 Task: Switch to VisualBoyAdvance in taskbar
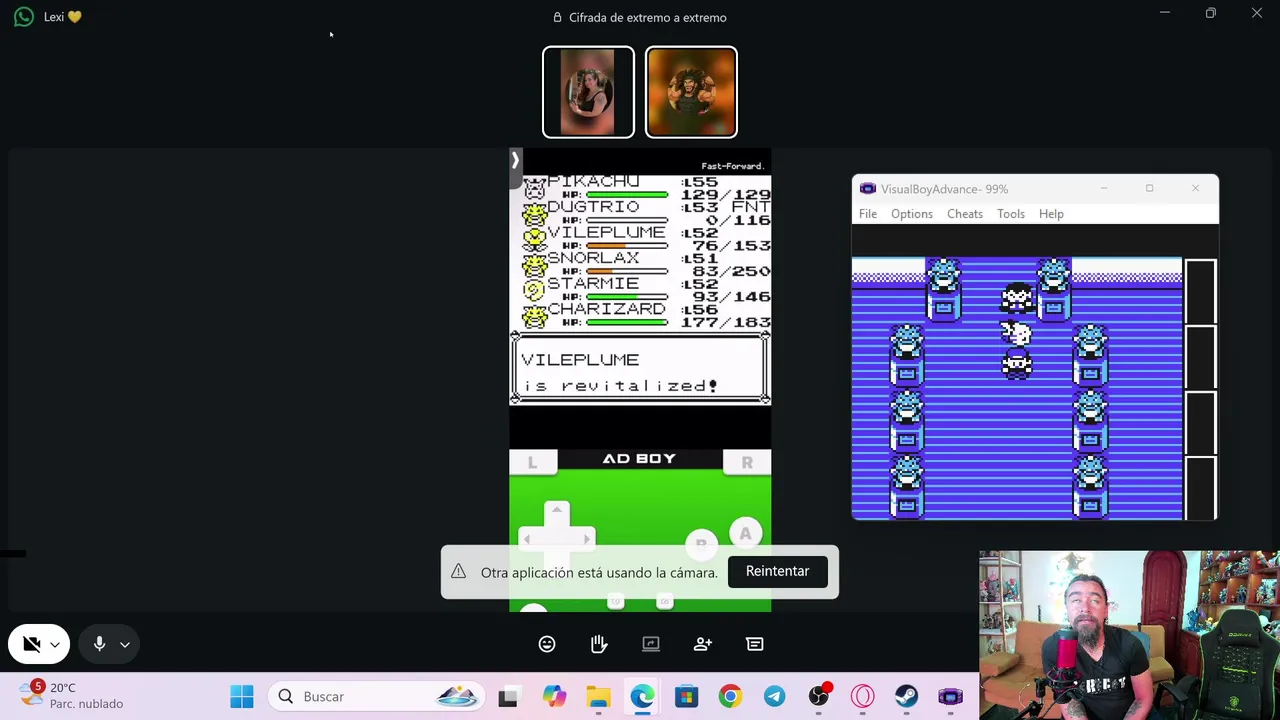[x=951, y=697]
